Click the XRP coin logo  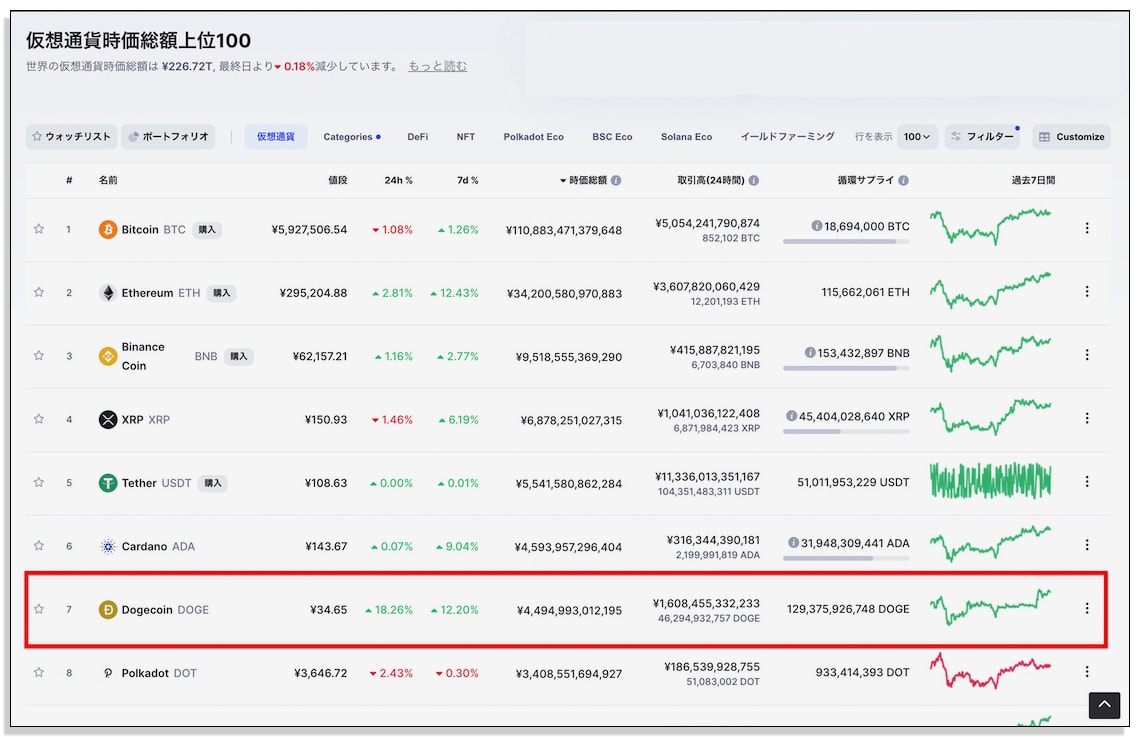coord(108,419)
